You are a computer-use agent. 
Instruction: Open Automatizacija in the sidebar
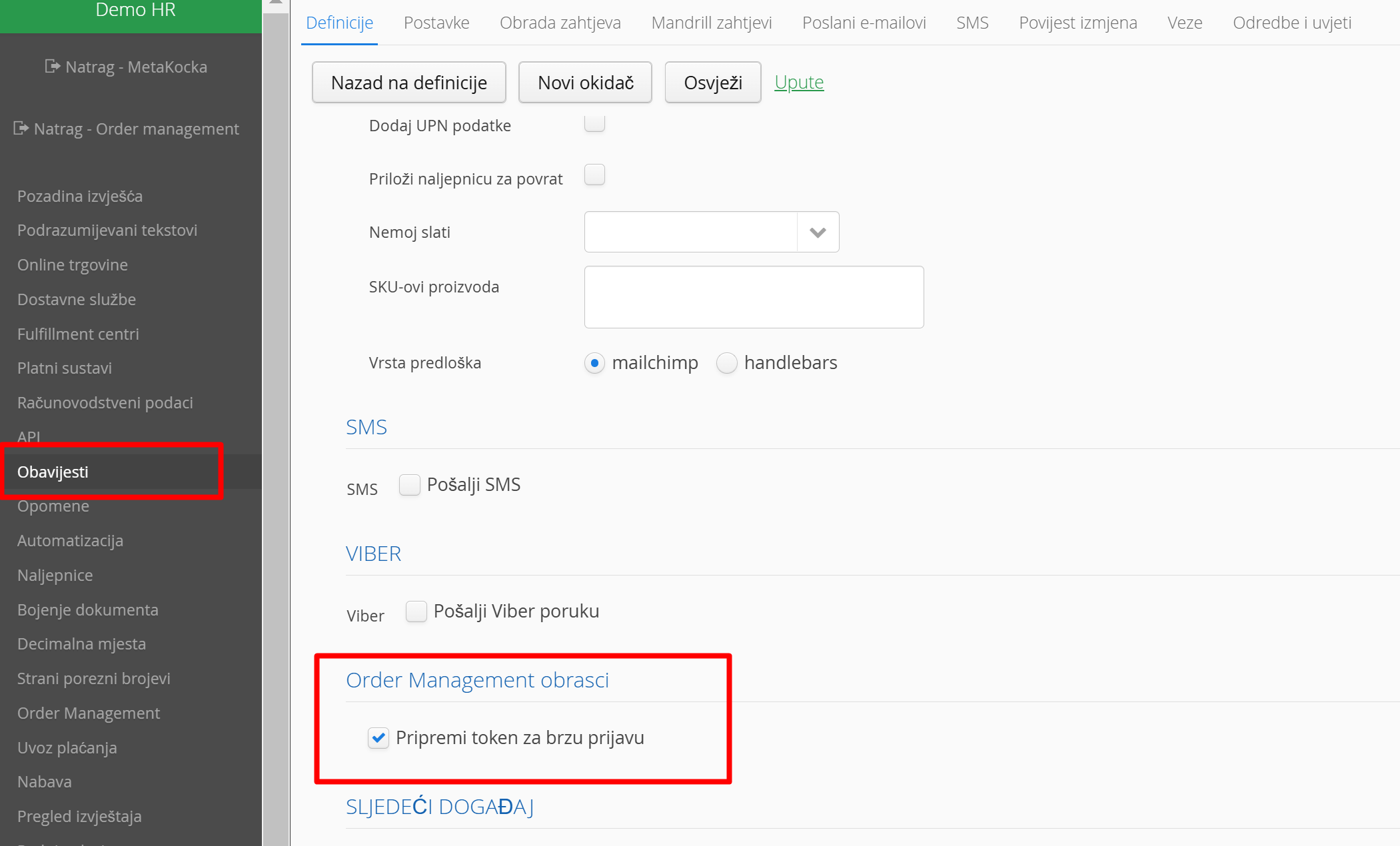click(70, 540)
